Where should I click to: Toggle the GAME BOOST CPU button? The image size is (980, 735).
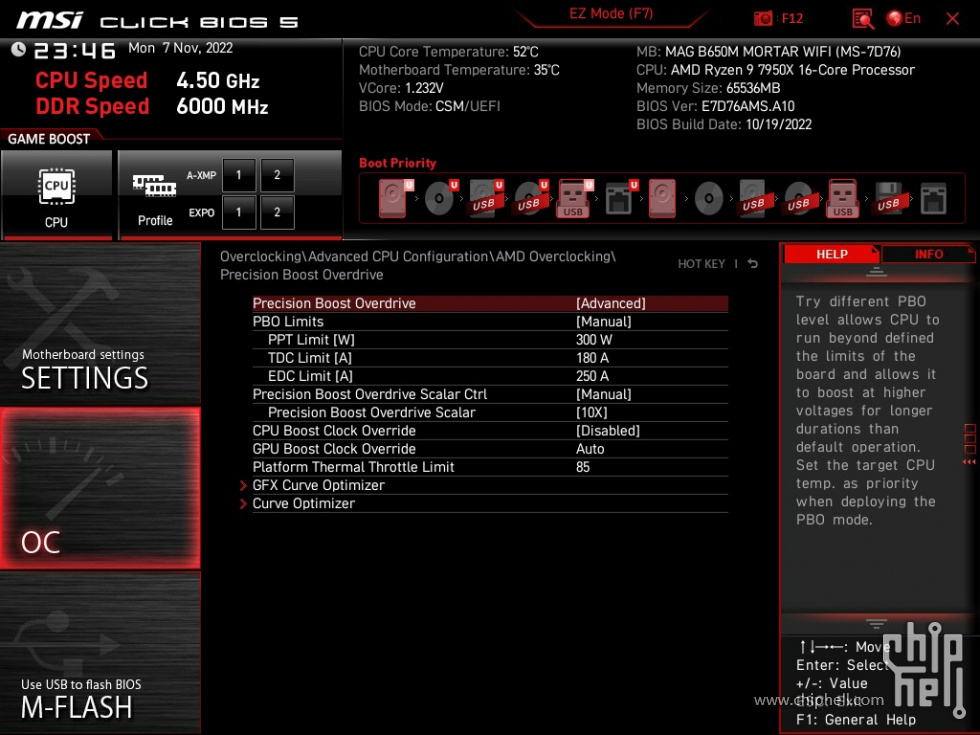(56, 194)
